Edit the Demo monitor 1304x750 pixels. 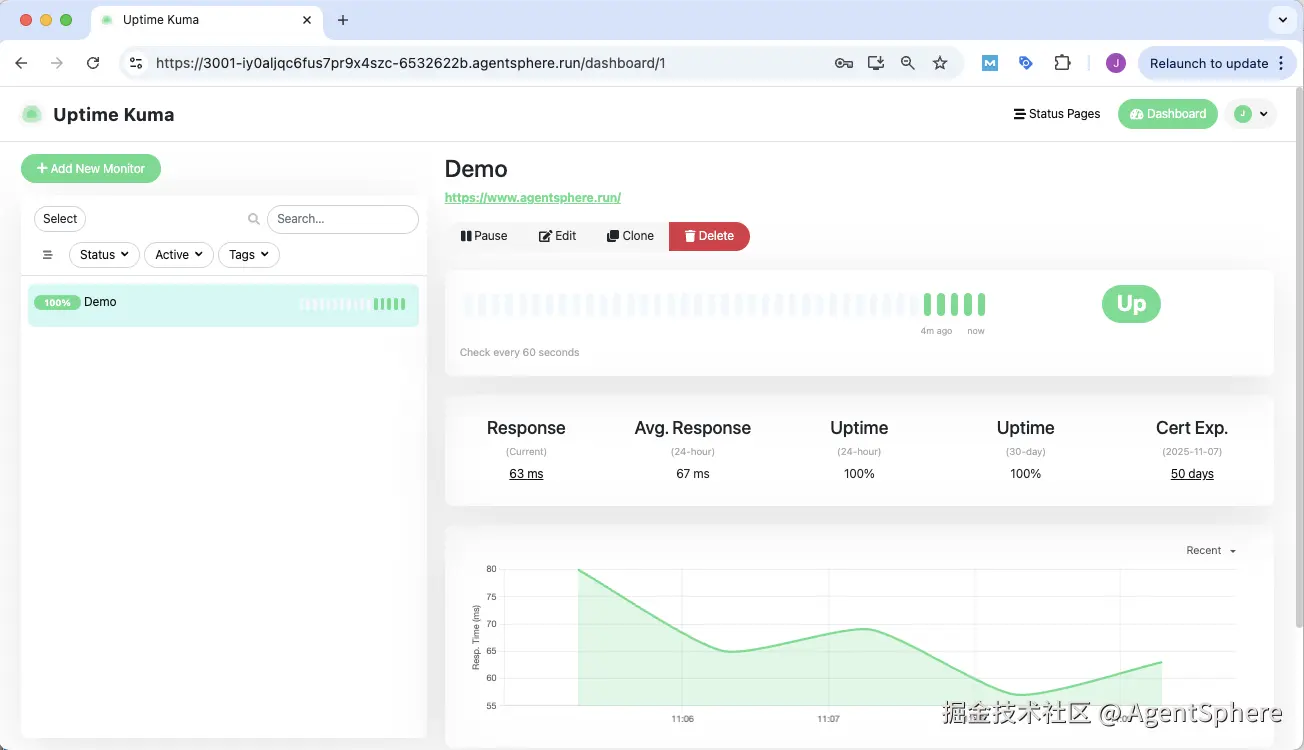pyautogui.click(x=557, y=236)
